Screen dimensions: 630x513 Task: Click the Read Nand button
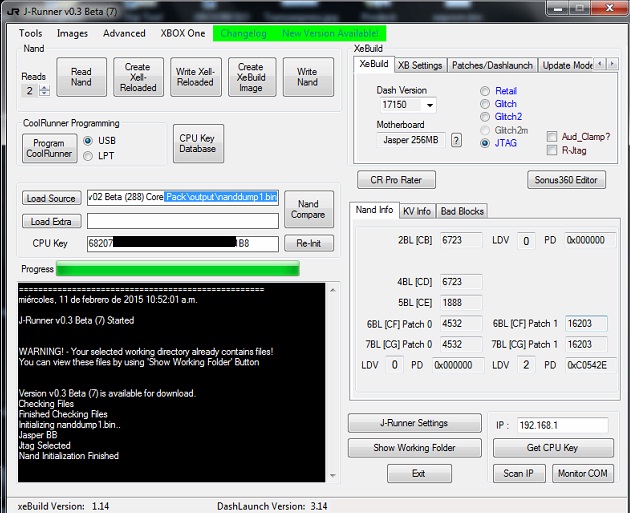82,77
